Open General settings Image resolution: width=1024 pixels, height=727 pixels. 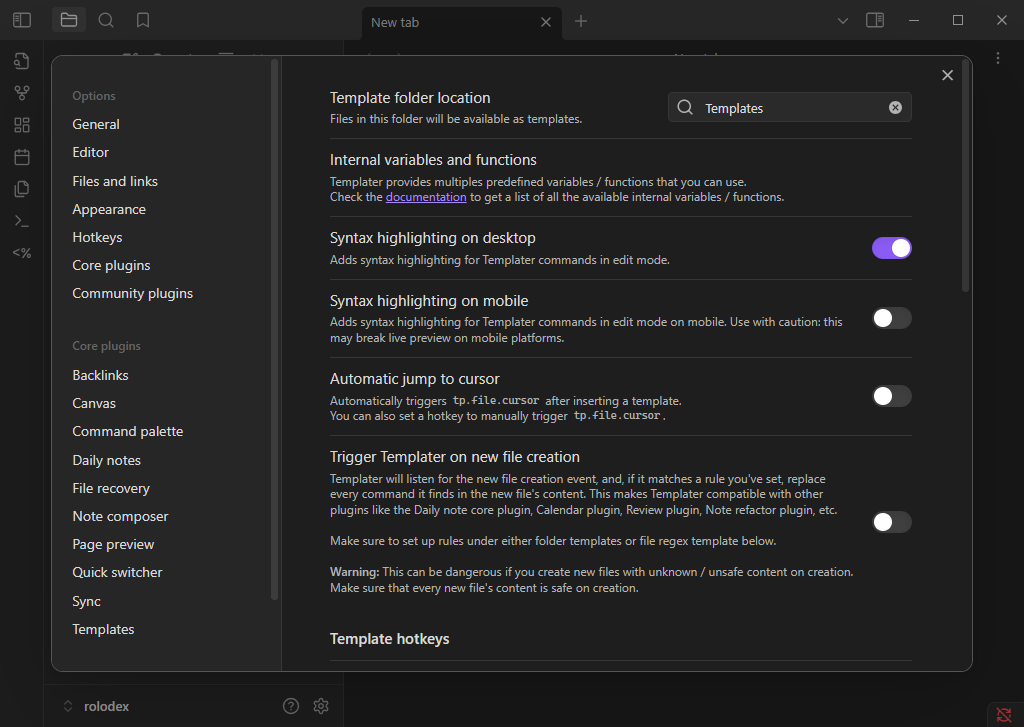(96, 124)
